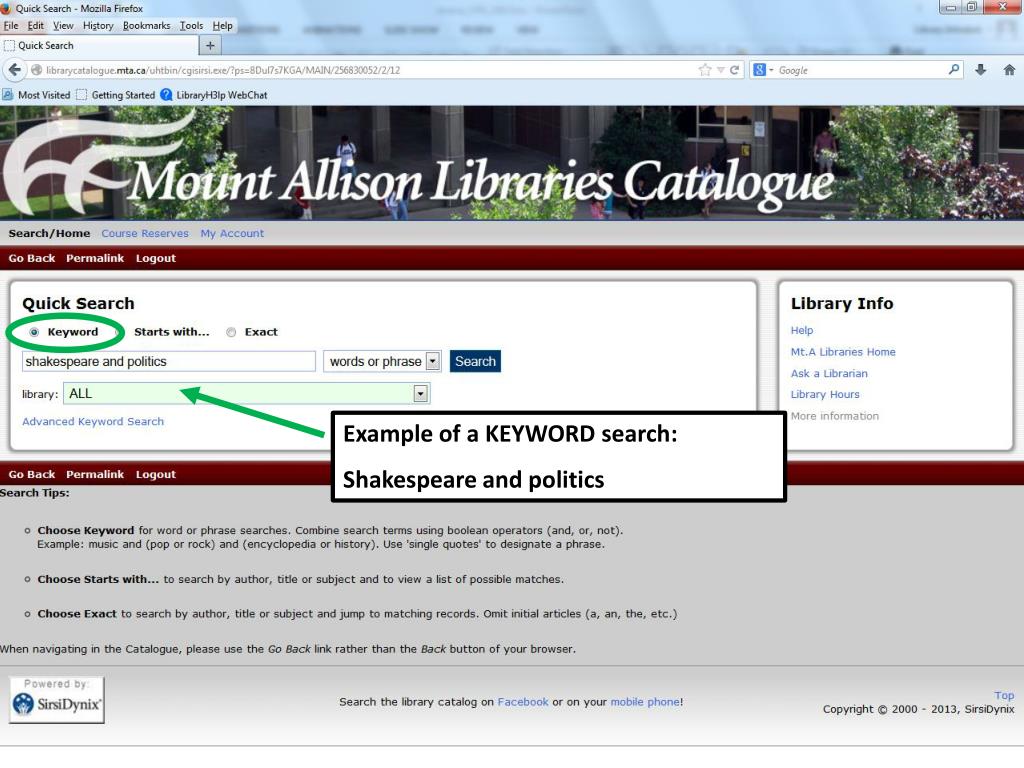Screen dimensions: 1024x768
Task: Click the SirsiDynix powered-by logo
Action: tap(57, 699)
